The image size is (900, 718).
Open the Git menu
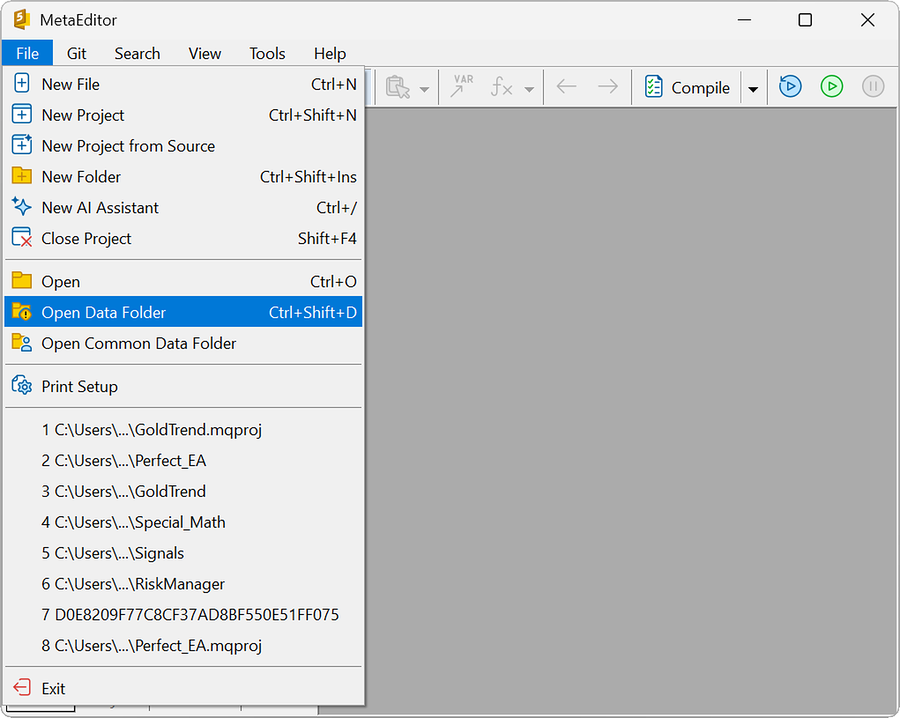[x=76, y=53]
